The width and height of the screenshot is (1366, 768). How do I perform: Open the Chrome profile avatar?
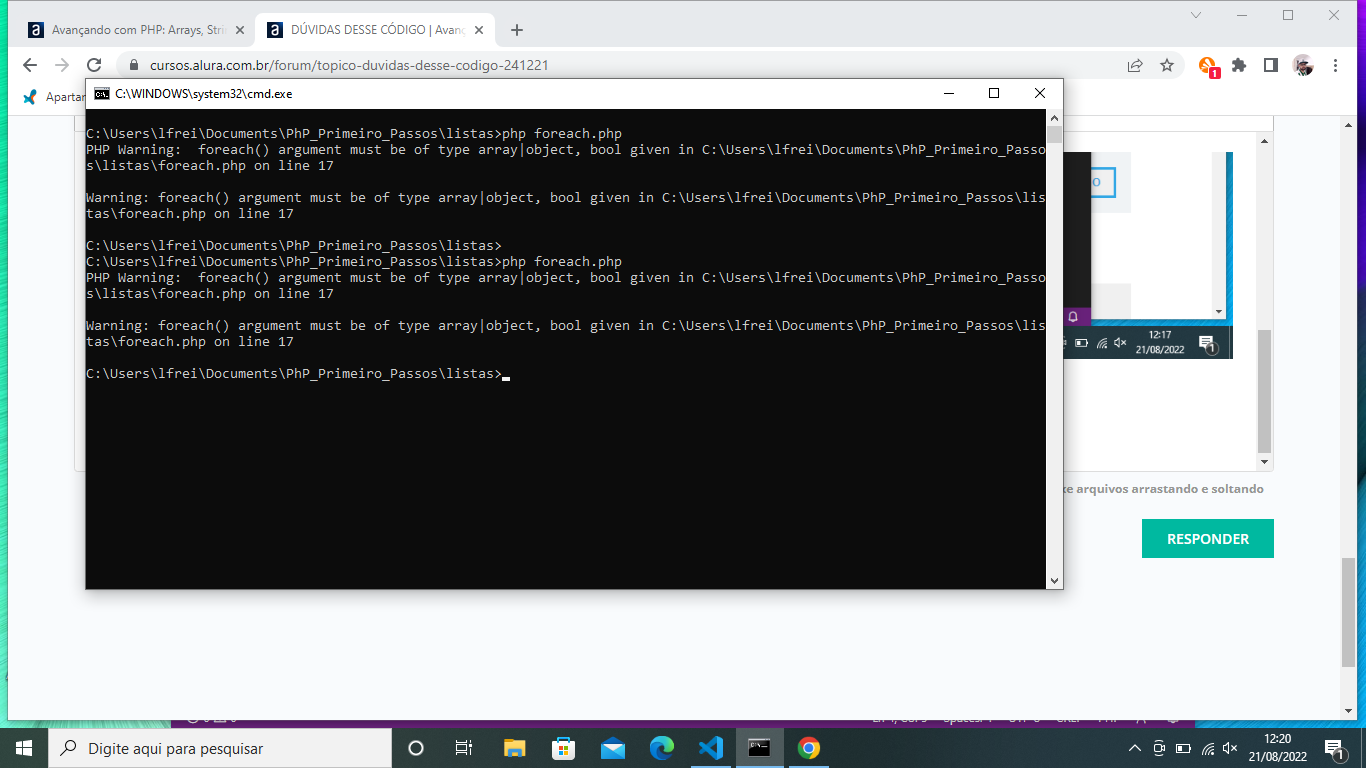coord(1302,65)
